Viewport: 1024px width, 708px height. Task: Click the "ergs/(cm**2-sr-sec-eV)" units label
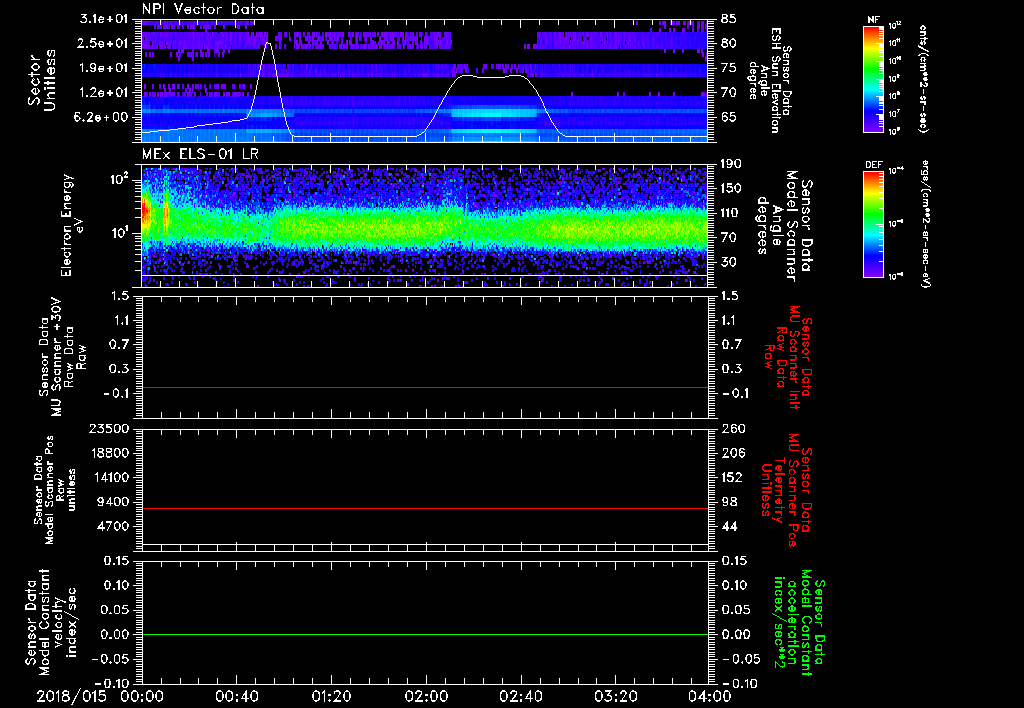pyautogui.click(x=924, y=224)
